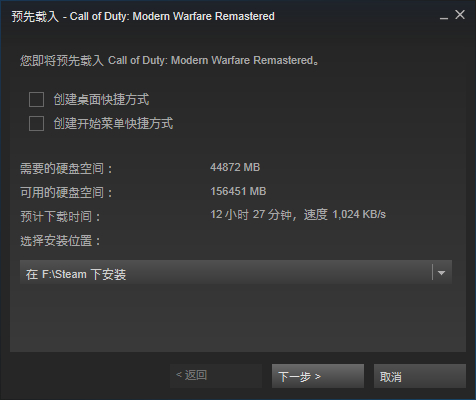Click the < 返回 button
The height and width of the screenshot is (400, 476).
[216, 376]
